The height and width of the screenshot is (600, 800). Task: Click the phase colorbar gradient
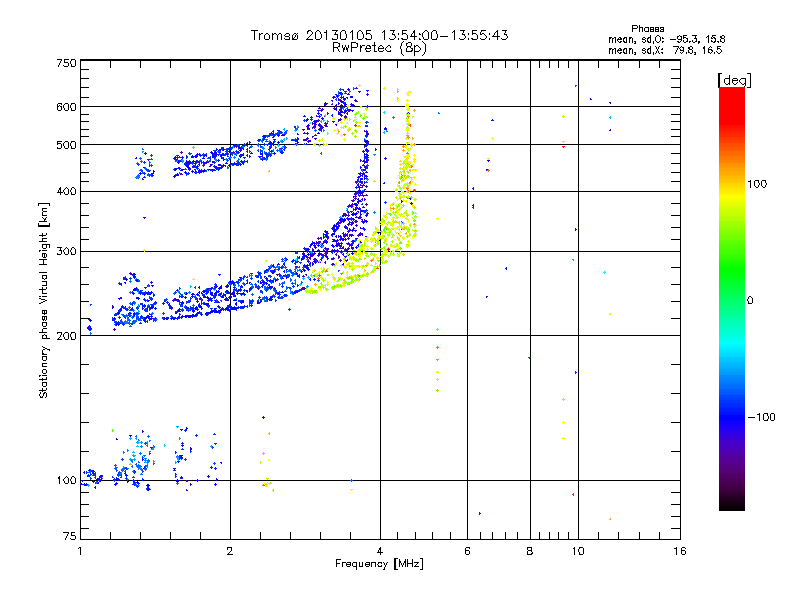pos(732,298)
